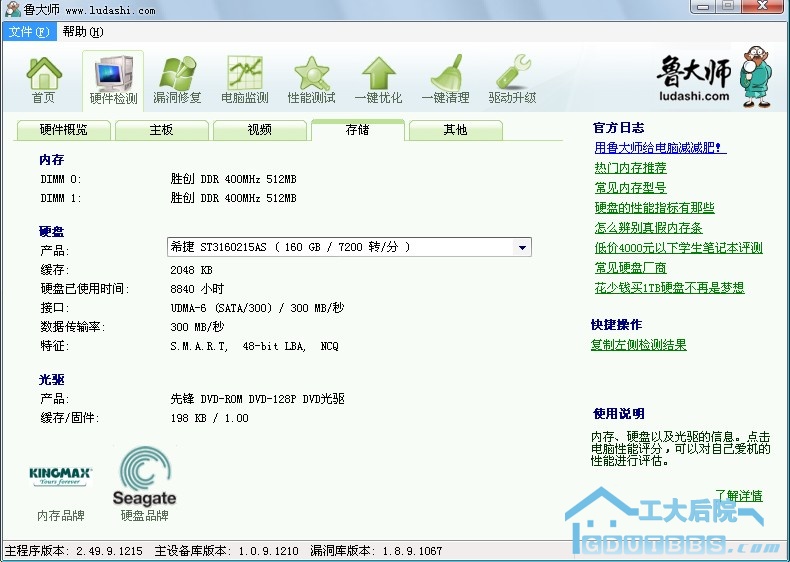This screenshot has height=562, width=790.
Task: Click 复制左侧检测结果 quick action link
Action: tap(638, 345)
